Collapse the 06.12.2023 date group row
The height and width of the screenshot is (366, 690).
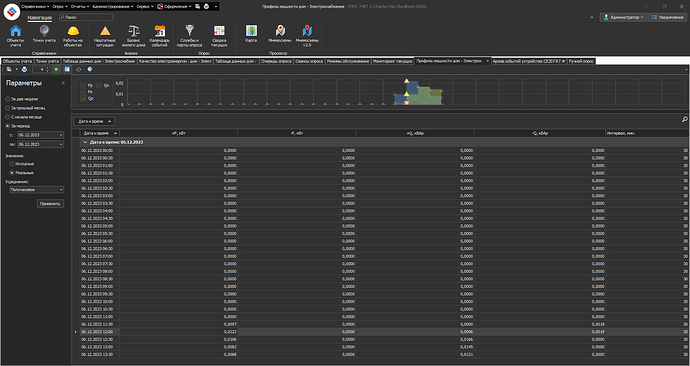point(85,143)
